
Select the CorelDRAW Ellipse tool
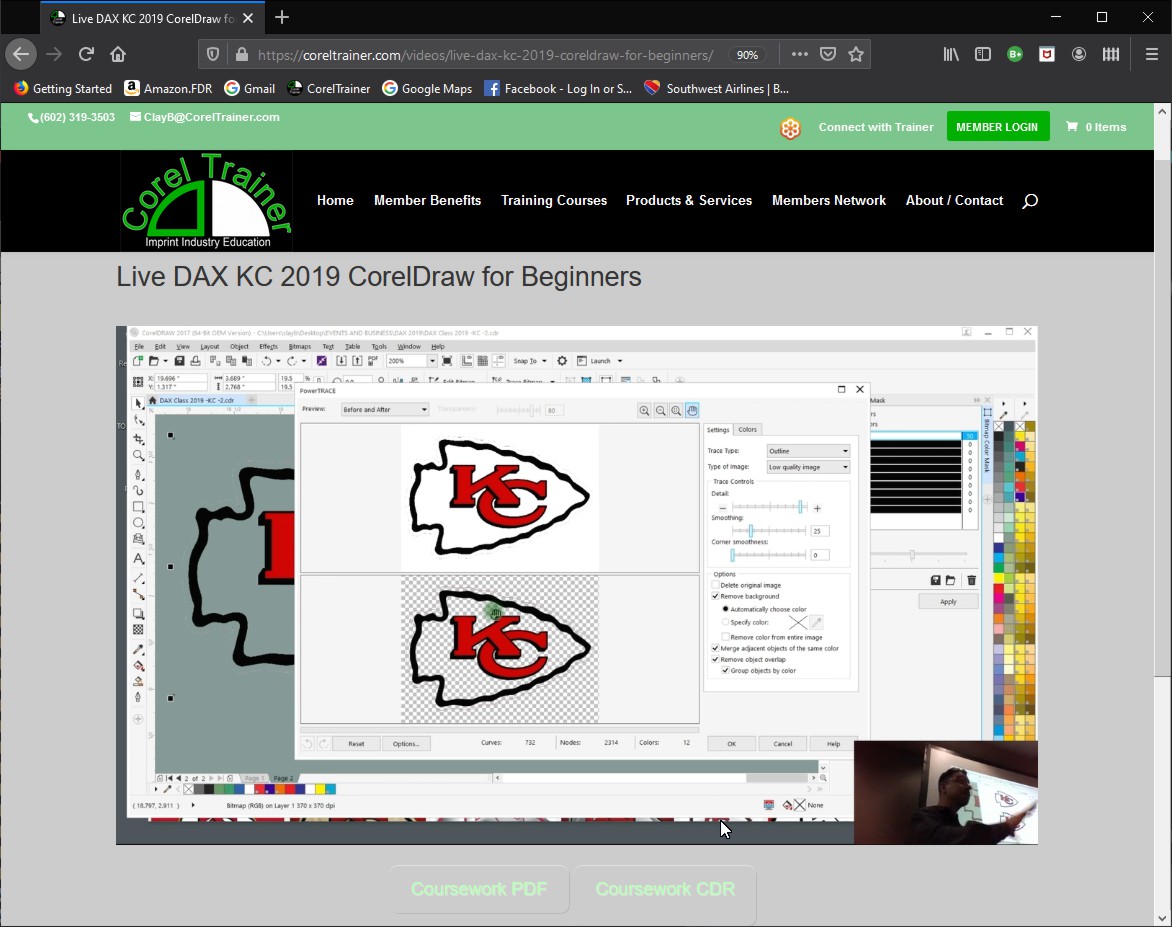pos(138,523)
